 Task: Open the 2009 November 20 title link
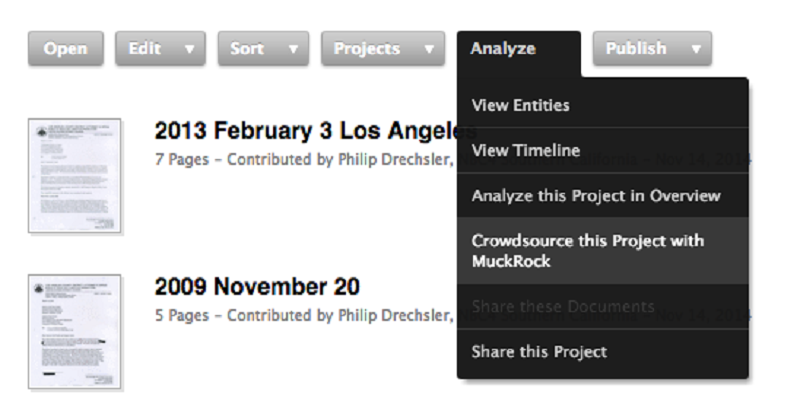coord(257,286)
